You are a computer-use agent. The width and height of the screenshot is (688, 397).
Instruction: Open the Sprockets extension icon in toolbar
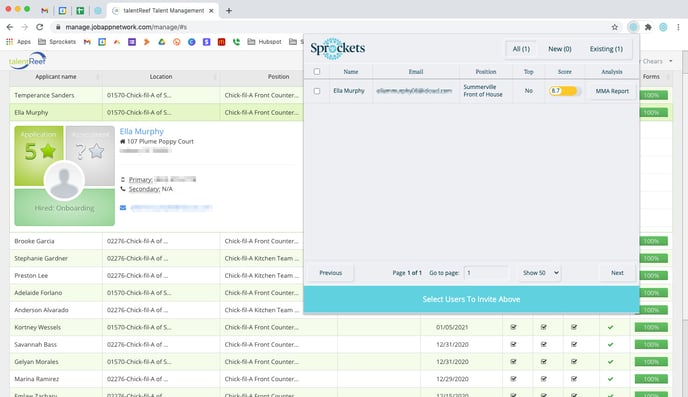633,27
